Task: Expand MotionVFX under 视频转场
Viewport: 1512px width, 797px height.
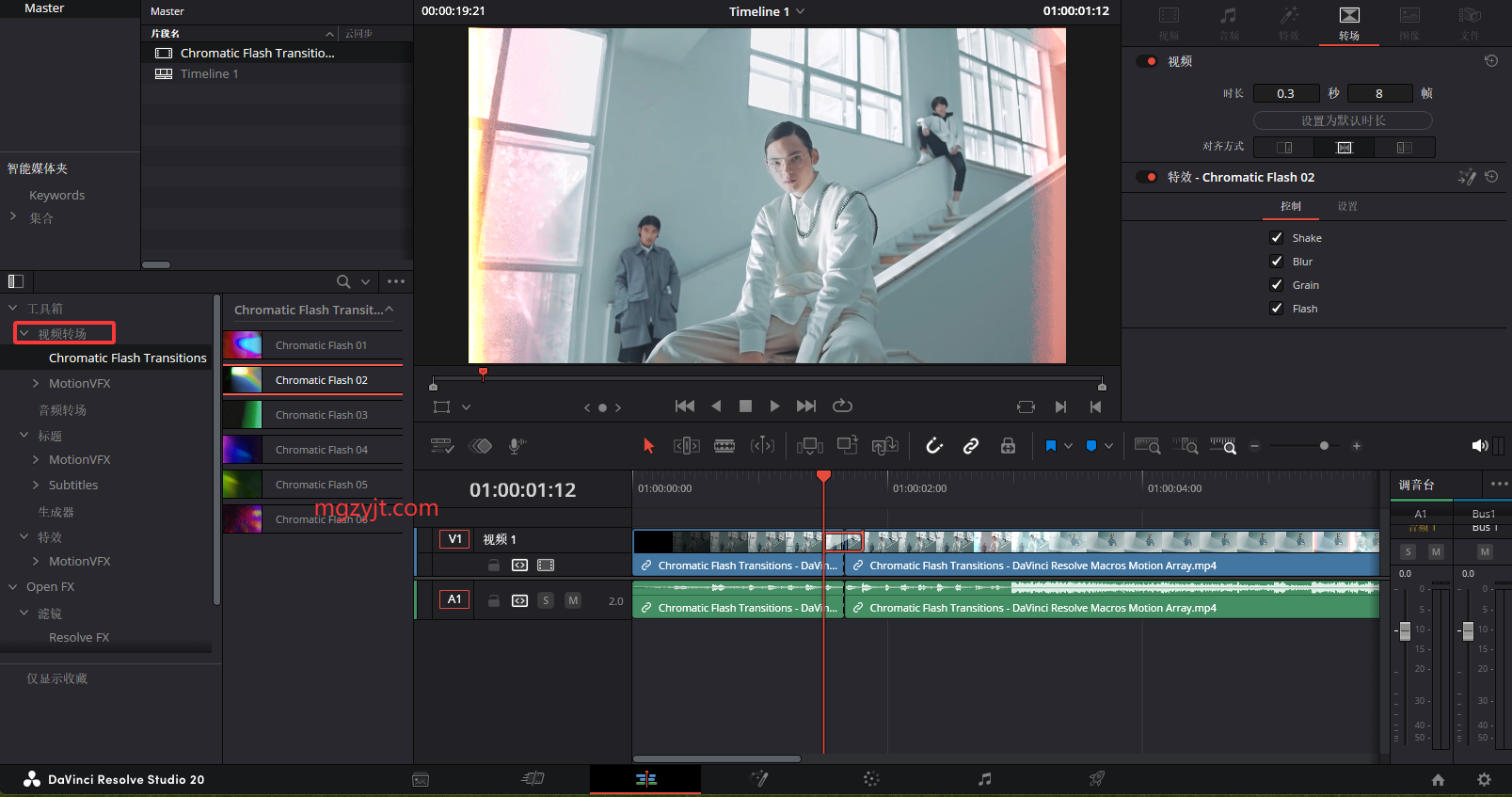Action: (36, 383)
